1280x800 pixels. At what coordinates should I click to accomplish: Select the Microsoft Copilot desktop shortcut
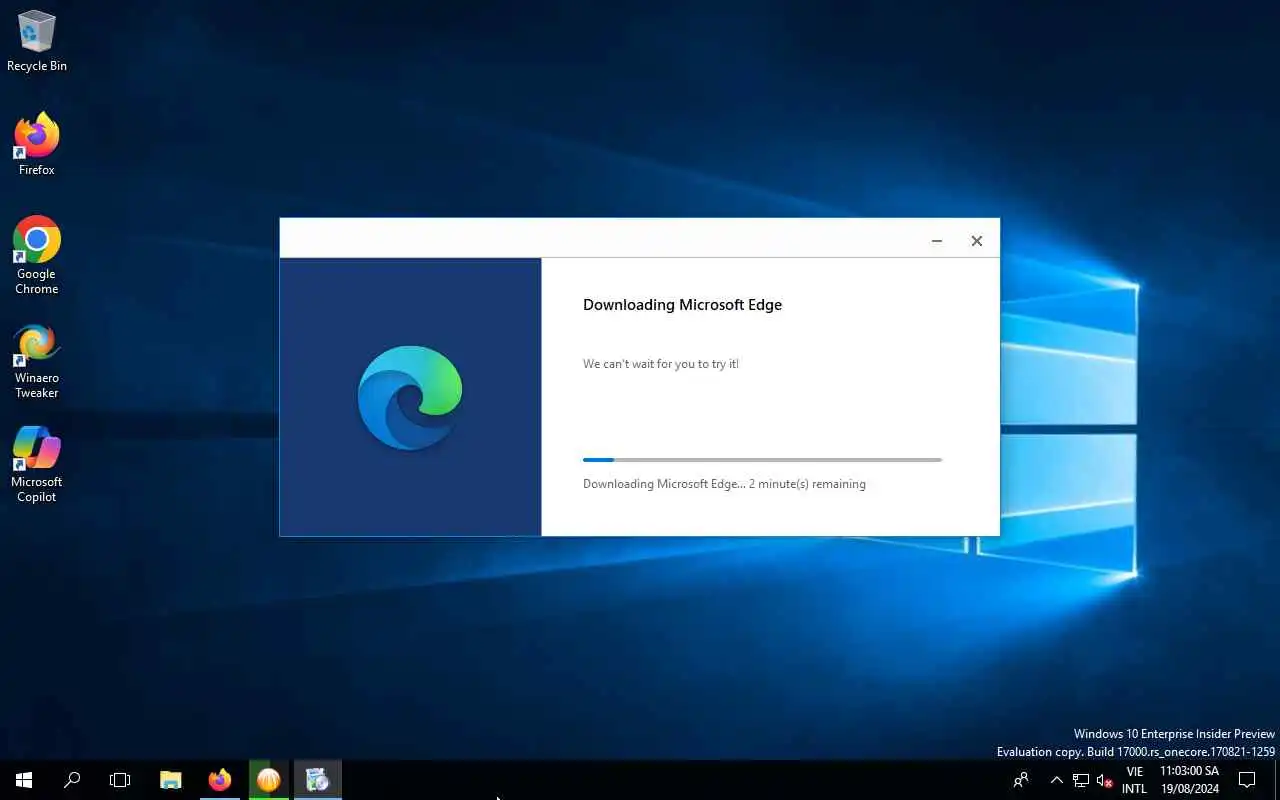37,464
